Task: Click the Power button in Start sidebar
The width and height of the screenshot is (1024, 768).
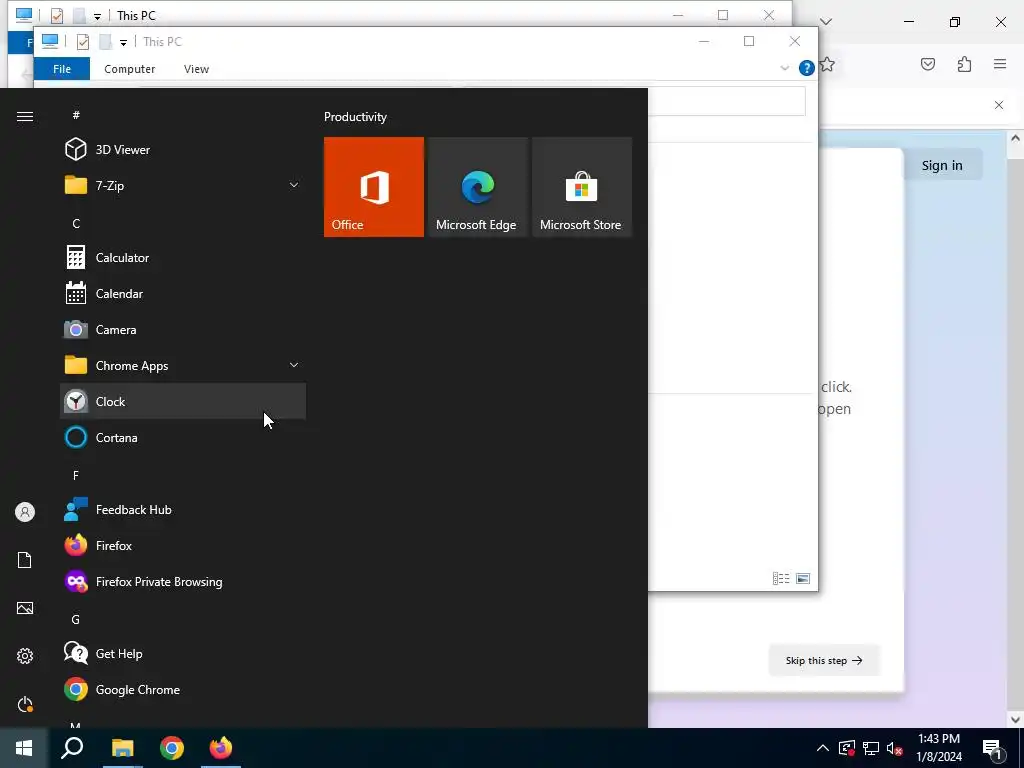Action: coord(25,704)
